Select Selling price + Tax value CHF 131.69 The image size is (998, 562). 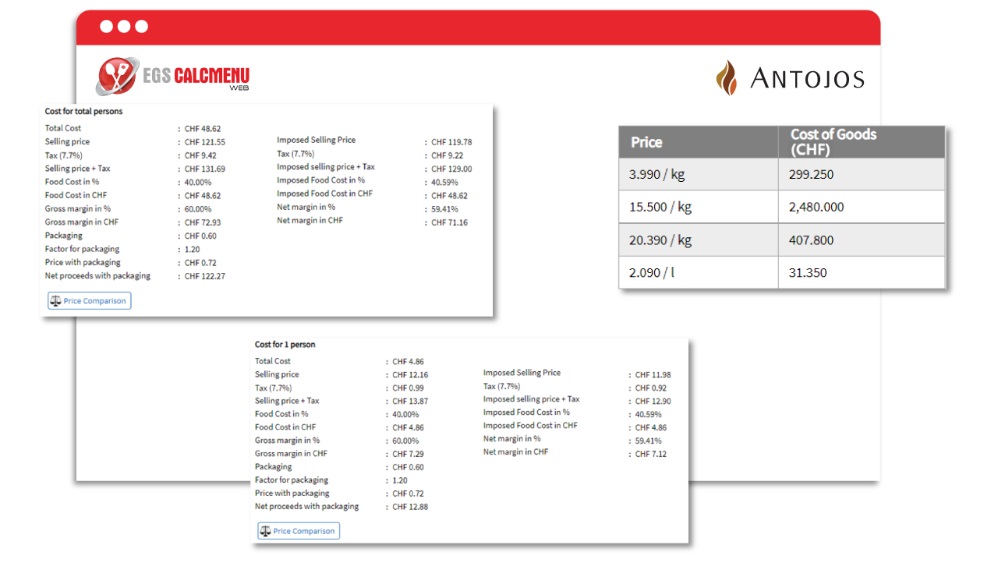[x=204, y=169]
